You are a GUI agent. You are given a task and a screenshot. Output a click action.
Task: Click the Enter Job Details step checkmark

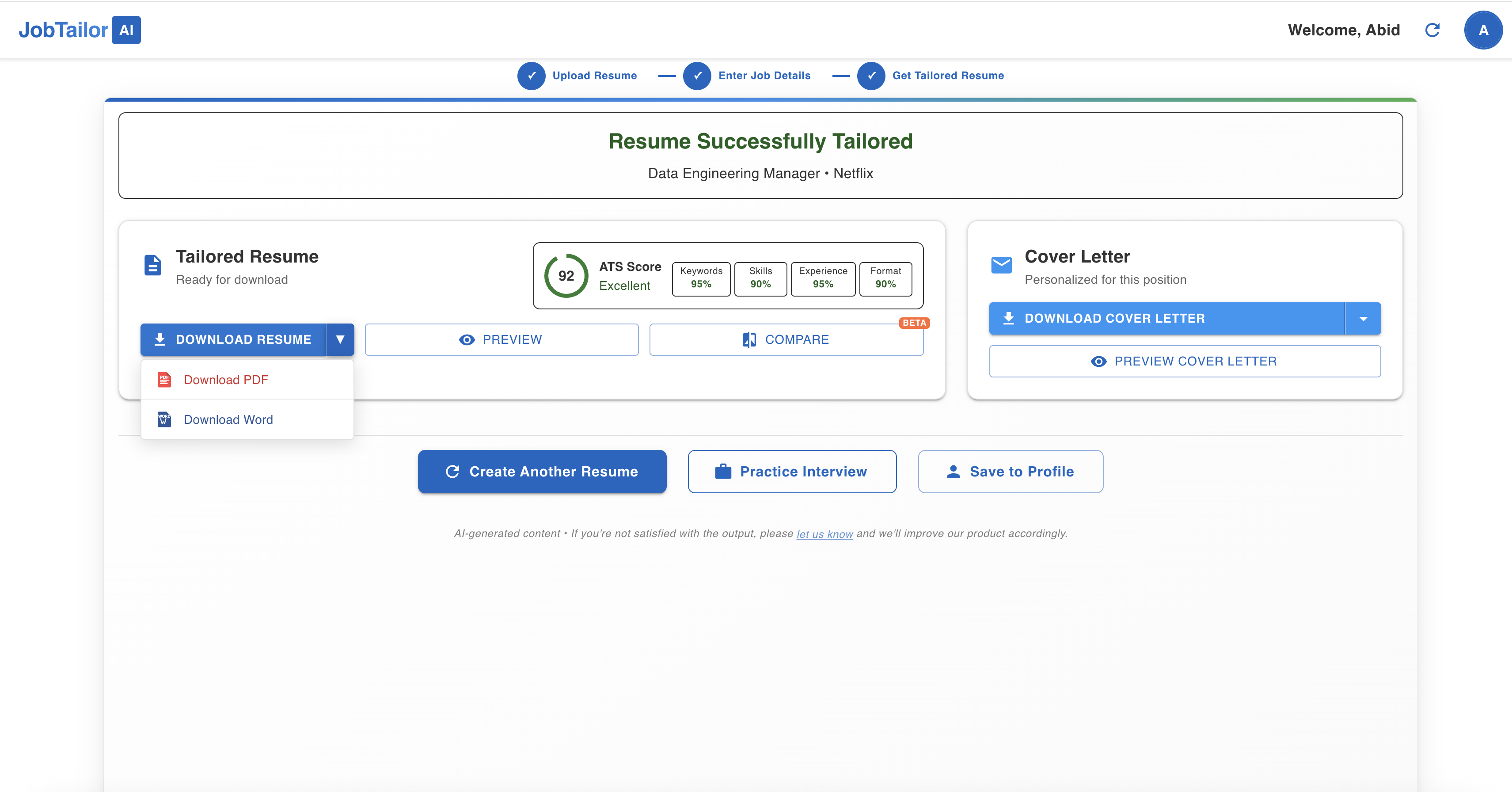tap(697, 76)
